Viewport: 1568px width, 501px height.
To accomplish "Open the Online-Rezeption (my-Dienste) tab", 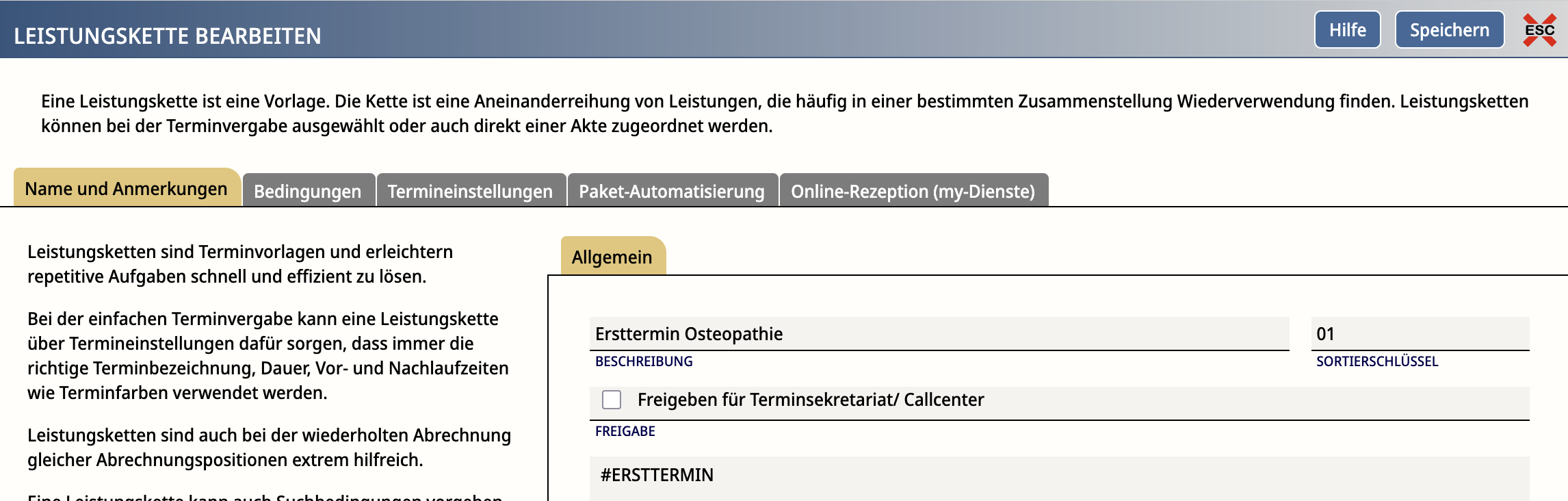I will point(913,192).
